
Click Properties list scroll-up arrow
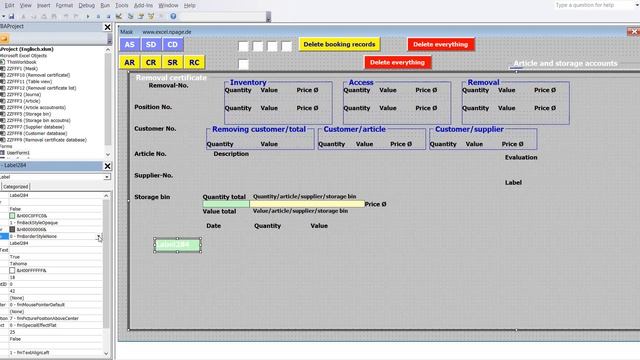coord(106,196)
